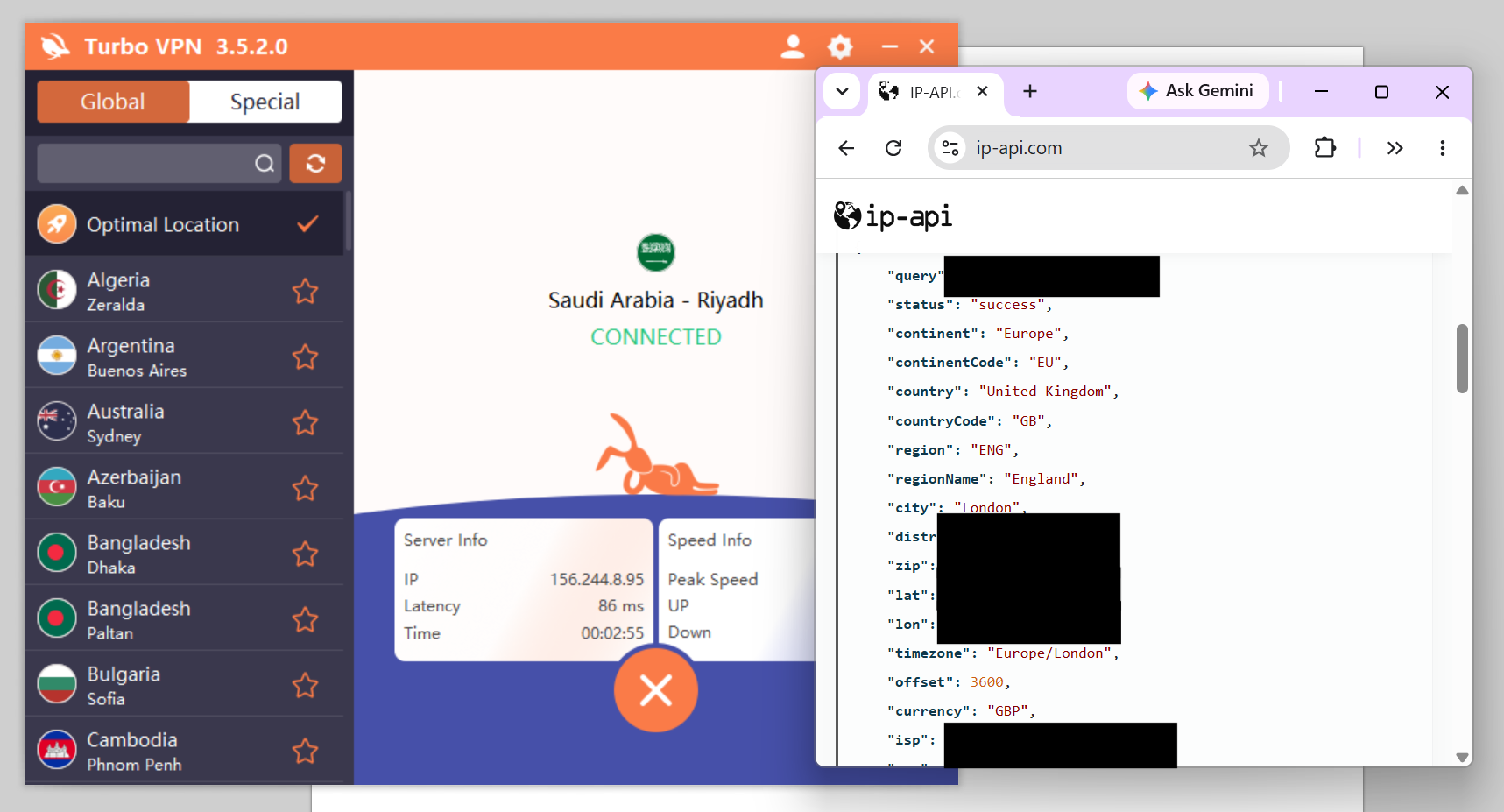Favorite the Cambodia Phnom Penh server

[x=305, y=751]
